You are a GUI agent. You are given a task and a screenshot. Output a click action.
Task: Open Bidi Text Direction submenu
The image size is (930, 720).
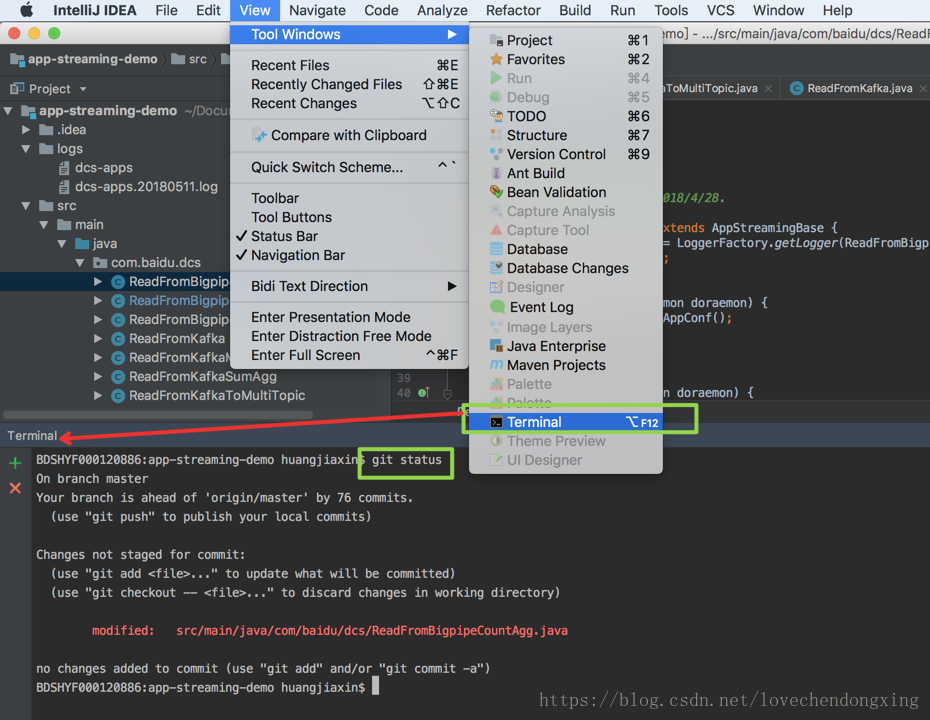coord(349,286)
